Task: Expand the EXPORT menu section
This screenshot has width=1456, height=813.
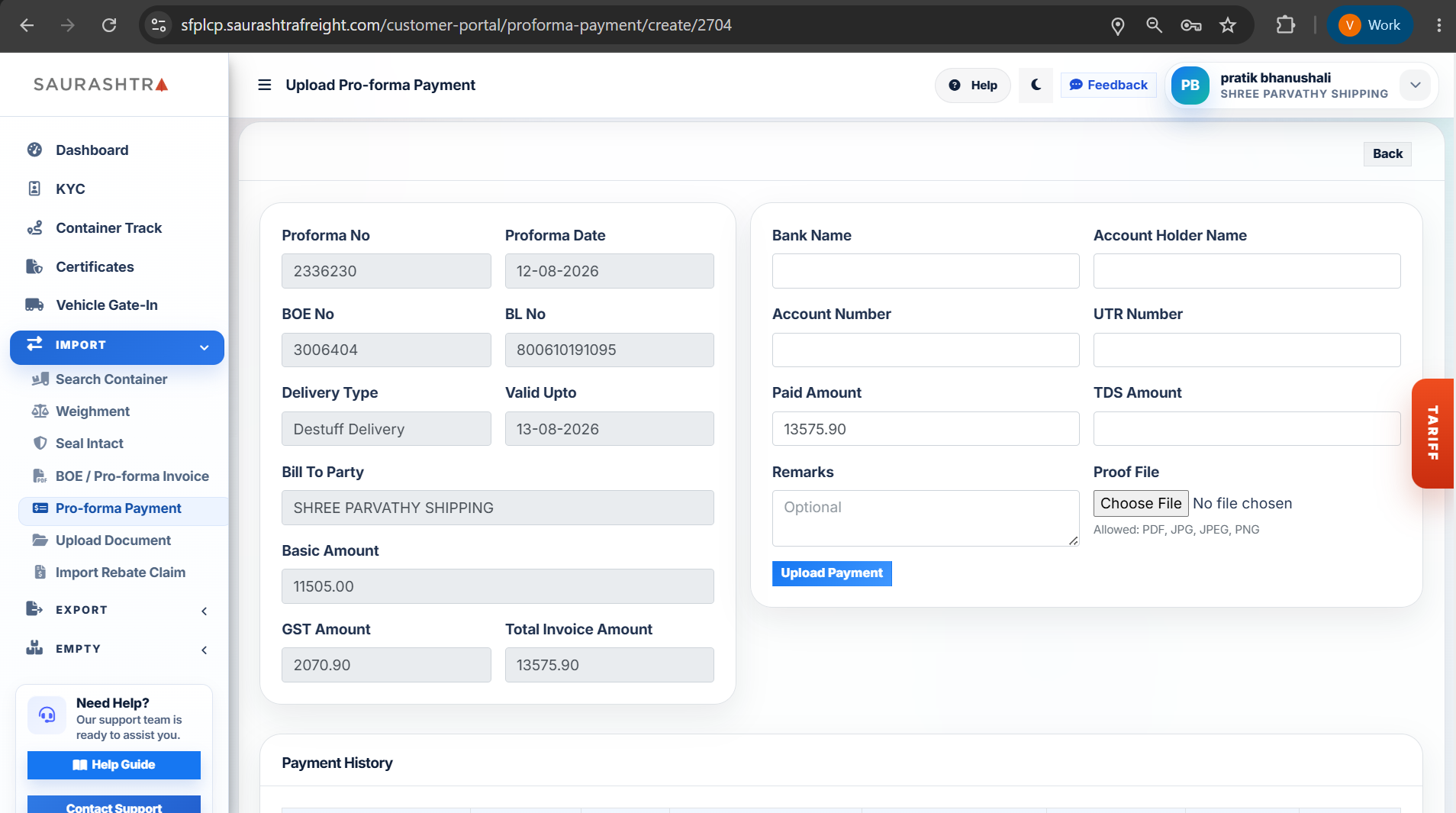Action: (x=117, y=609)
